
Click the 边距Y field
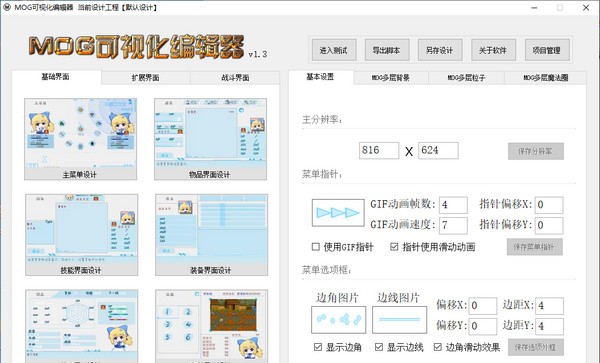coord(549,326)
